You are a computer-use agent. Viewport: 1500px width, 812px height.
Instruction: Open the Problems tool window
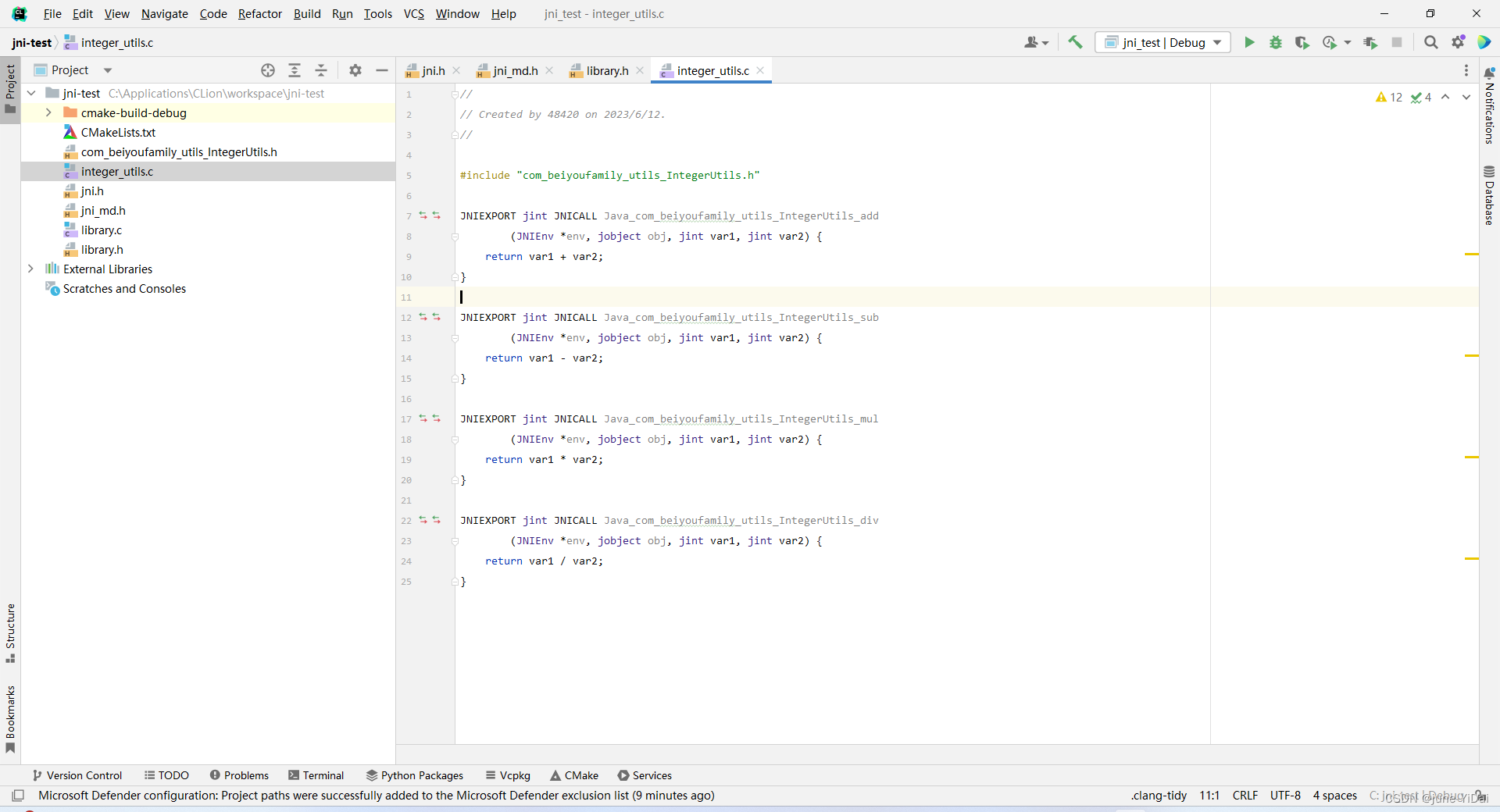pos(239,775)
